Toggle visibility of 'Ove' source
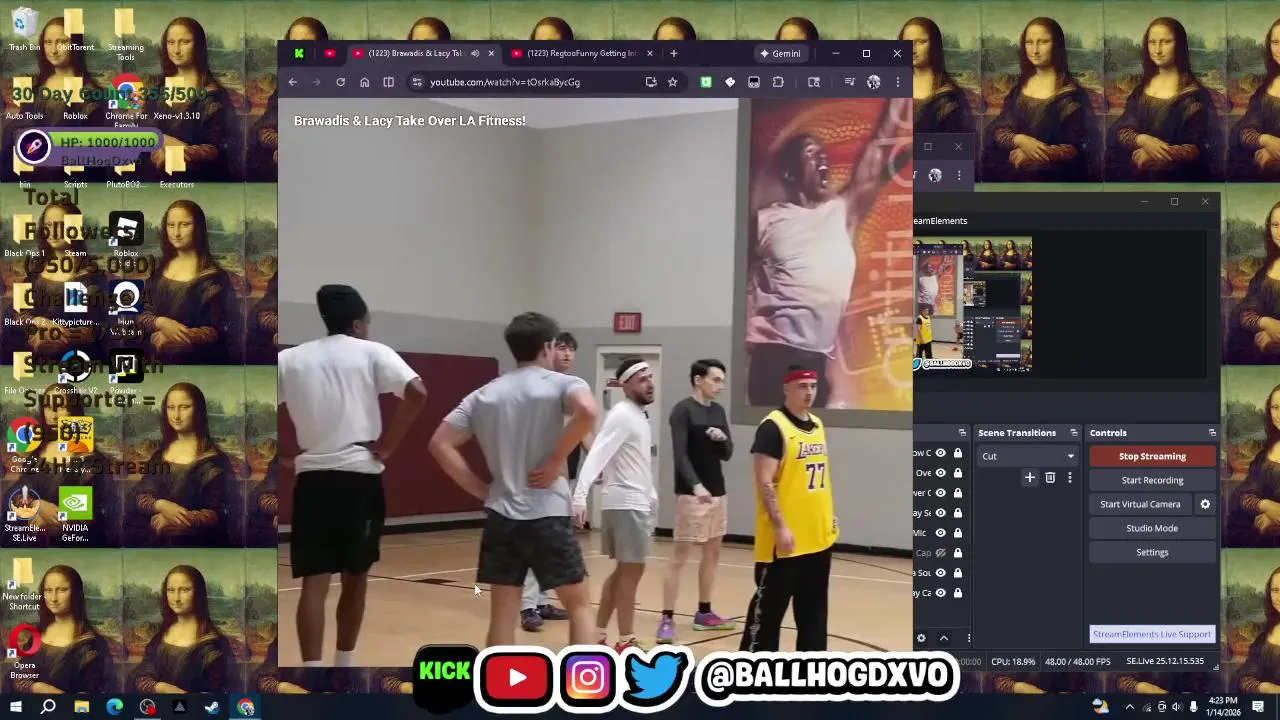Viewport: 1280px width, 720px height. coord(940,473)
